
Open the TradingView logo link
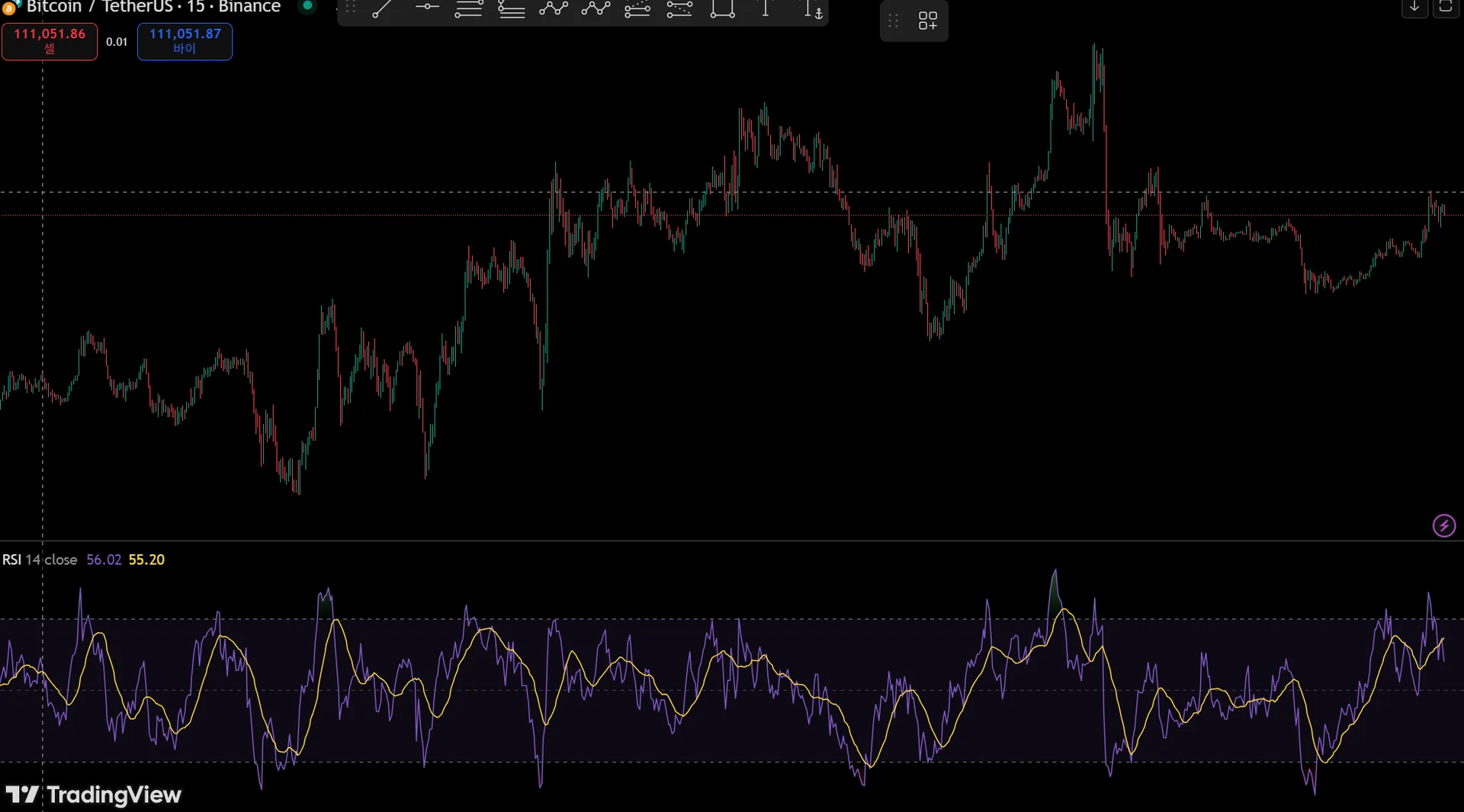tap(93, 795)
